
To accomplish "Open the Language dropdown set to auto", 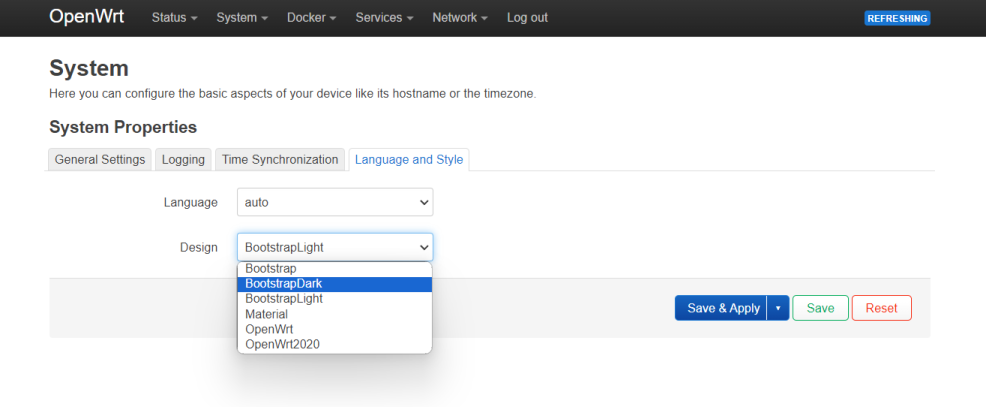I will 335,202.
